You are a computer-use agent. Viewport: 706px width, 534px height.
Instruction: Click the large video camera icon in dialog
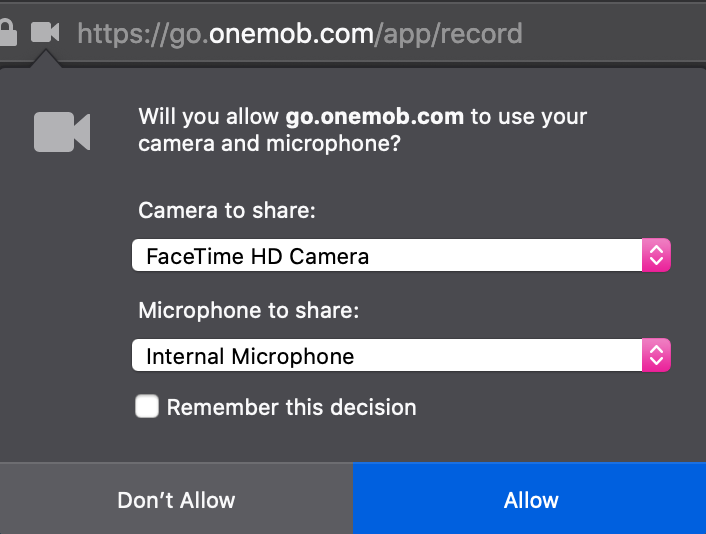click(62, 131)
